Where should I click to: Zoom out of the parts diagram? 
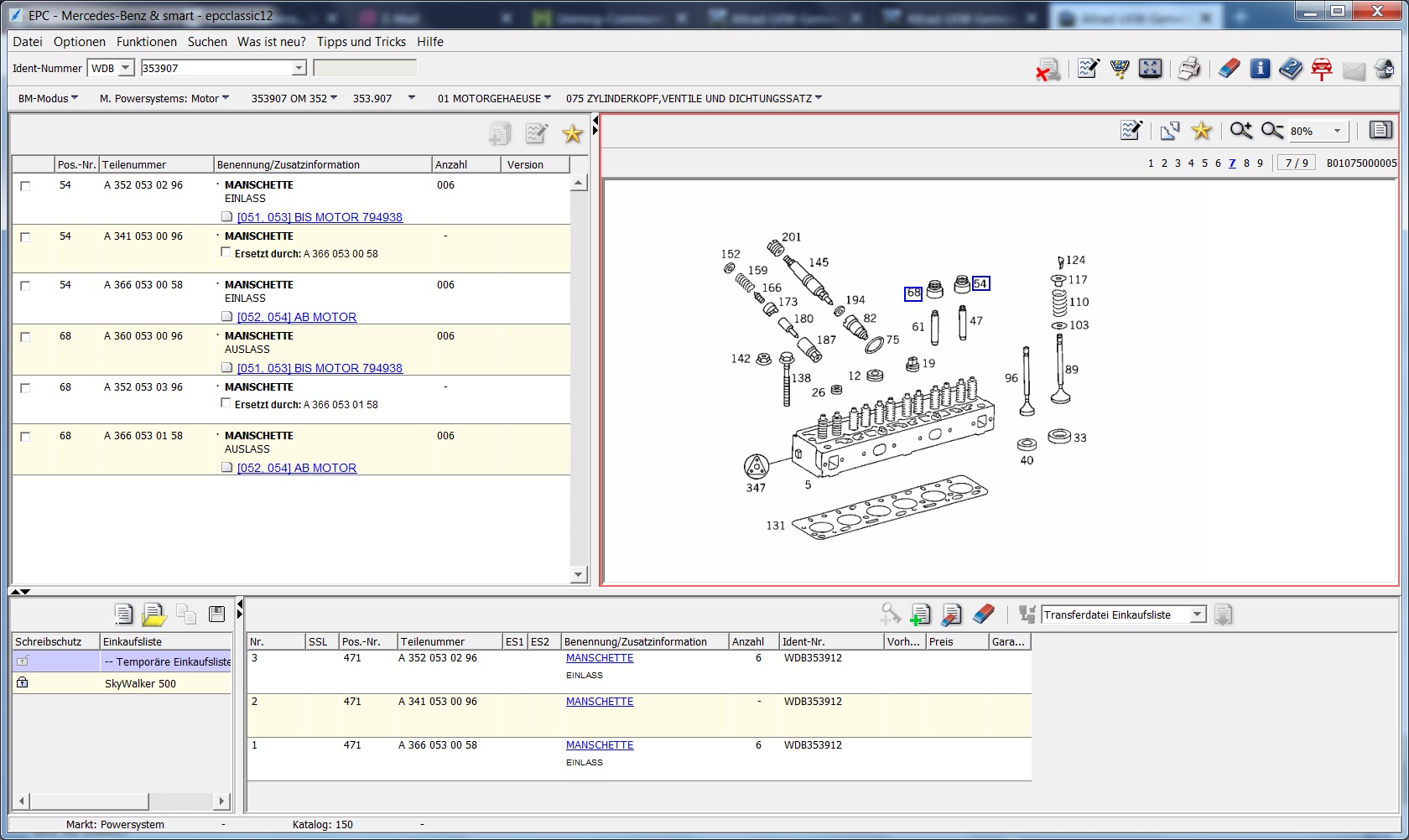click(x=1272, y=130)
